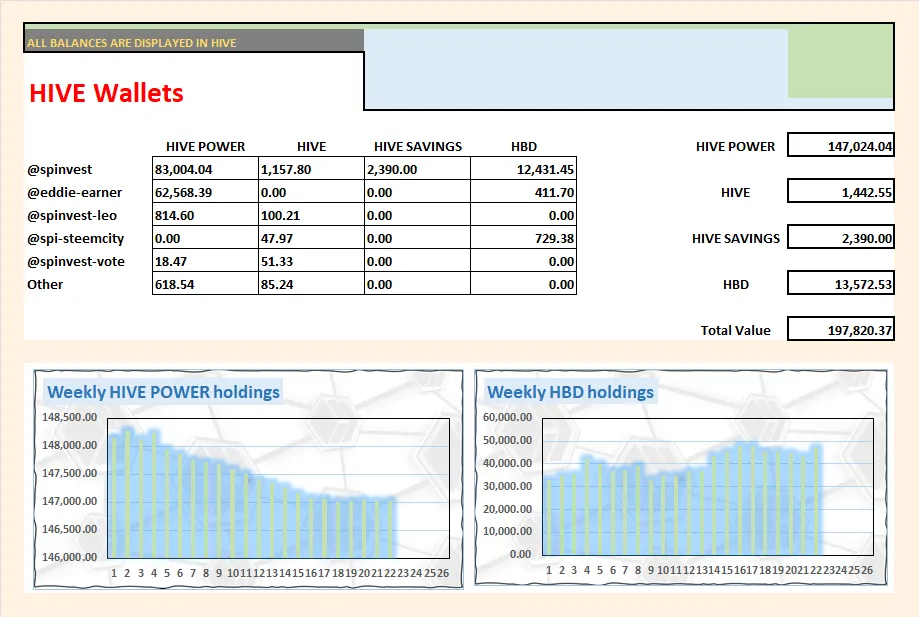
Task: Click the @spinvest HIVE POWER cell 83,004.04
Action: tap(205, 169)
